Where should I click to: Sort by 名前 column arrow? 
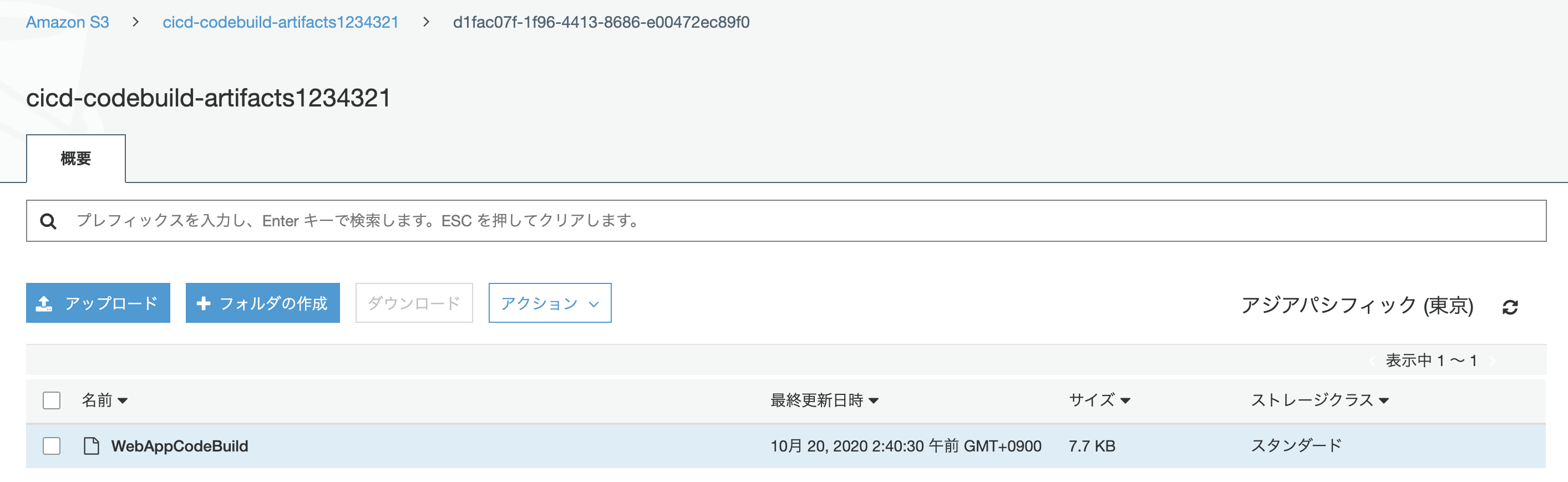(x=123, y=400)
